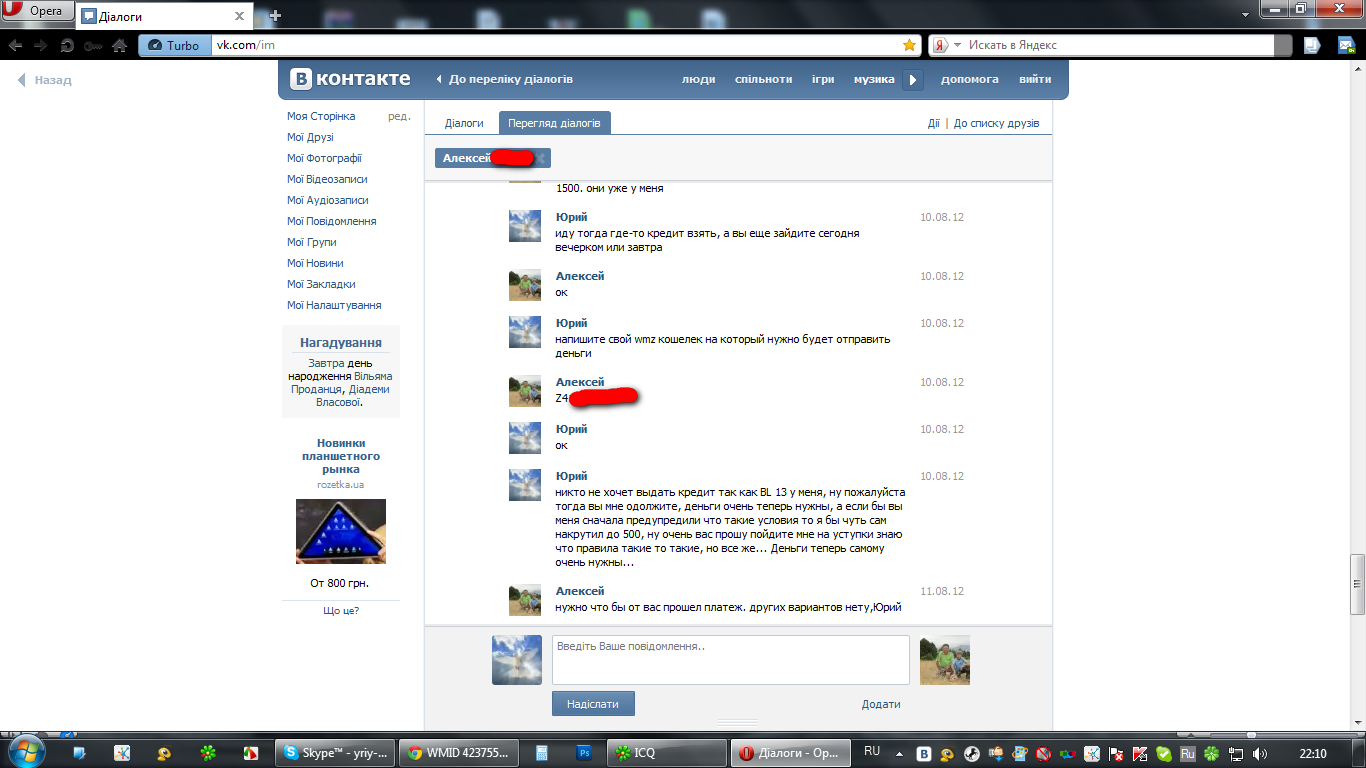Focus the Yandex search field
This screenshot has height=768, width=1366.
[1120, 45]
